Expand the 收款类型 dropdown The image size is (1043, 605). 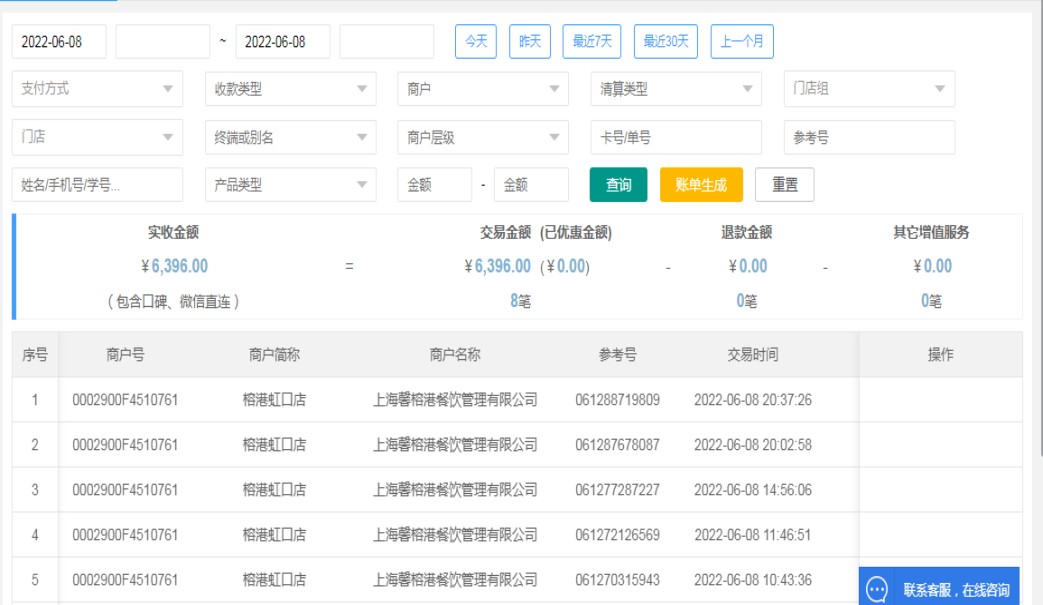coord(290,89)
